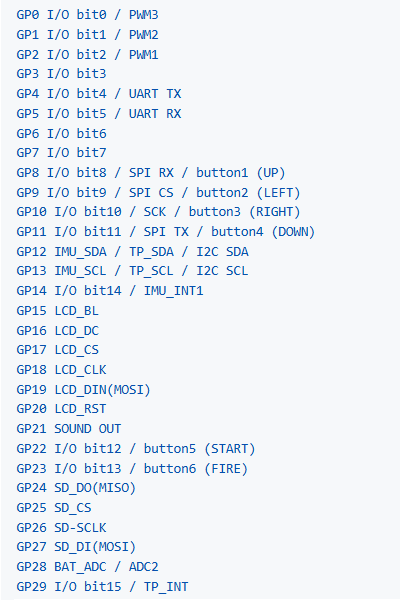The width and height of the screenshot is (400, 600).
Task: Select the GP9 button2 (LEFT) line
Action: 158,193
